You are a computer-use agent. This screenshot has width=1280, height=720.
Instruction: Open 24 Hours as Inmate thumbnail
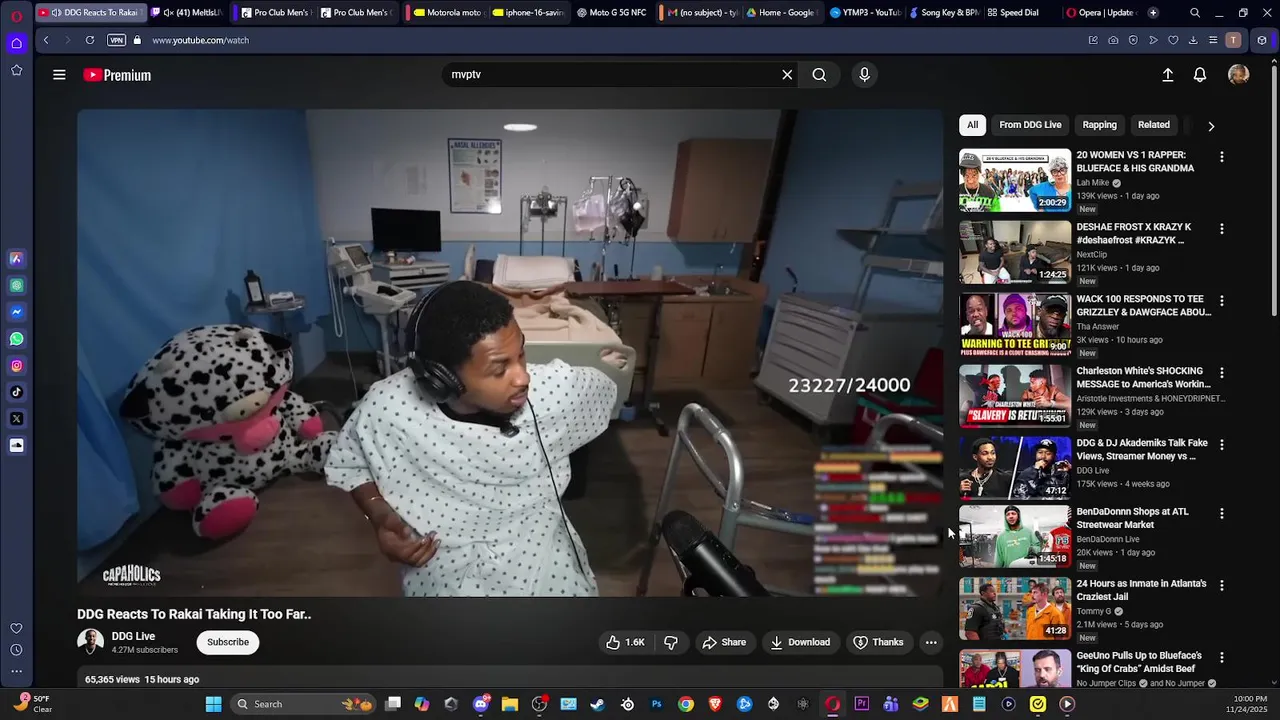[1015, 608]
